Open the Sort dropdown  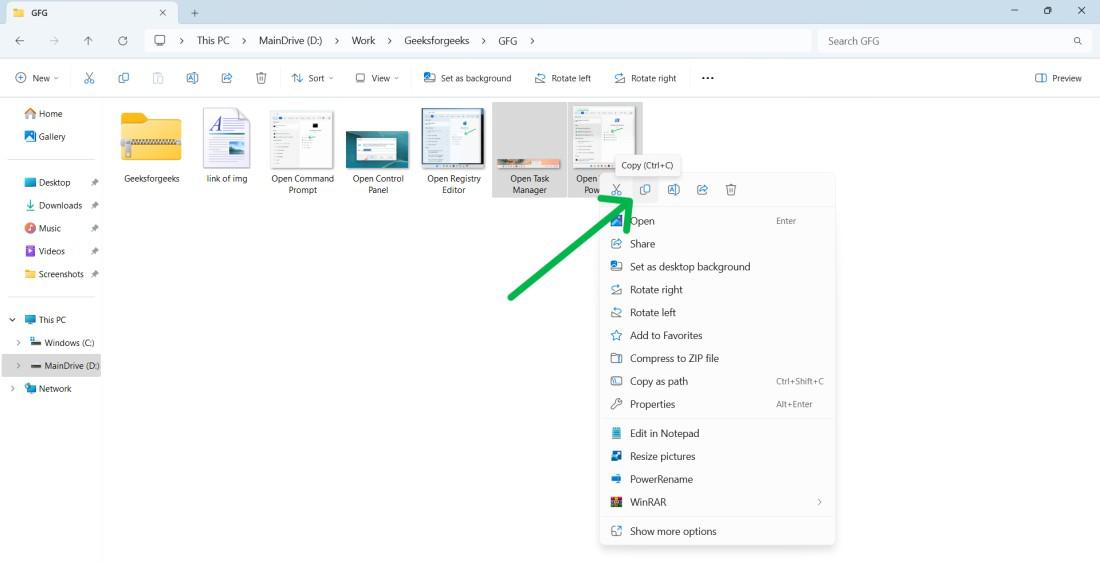coord(312,79)
